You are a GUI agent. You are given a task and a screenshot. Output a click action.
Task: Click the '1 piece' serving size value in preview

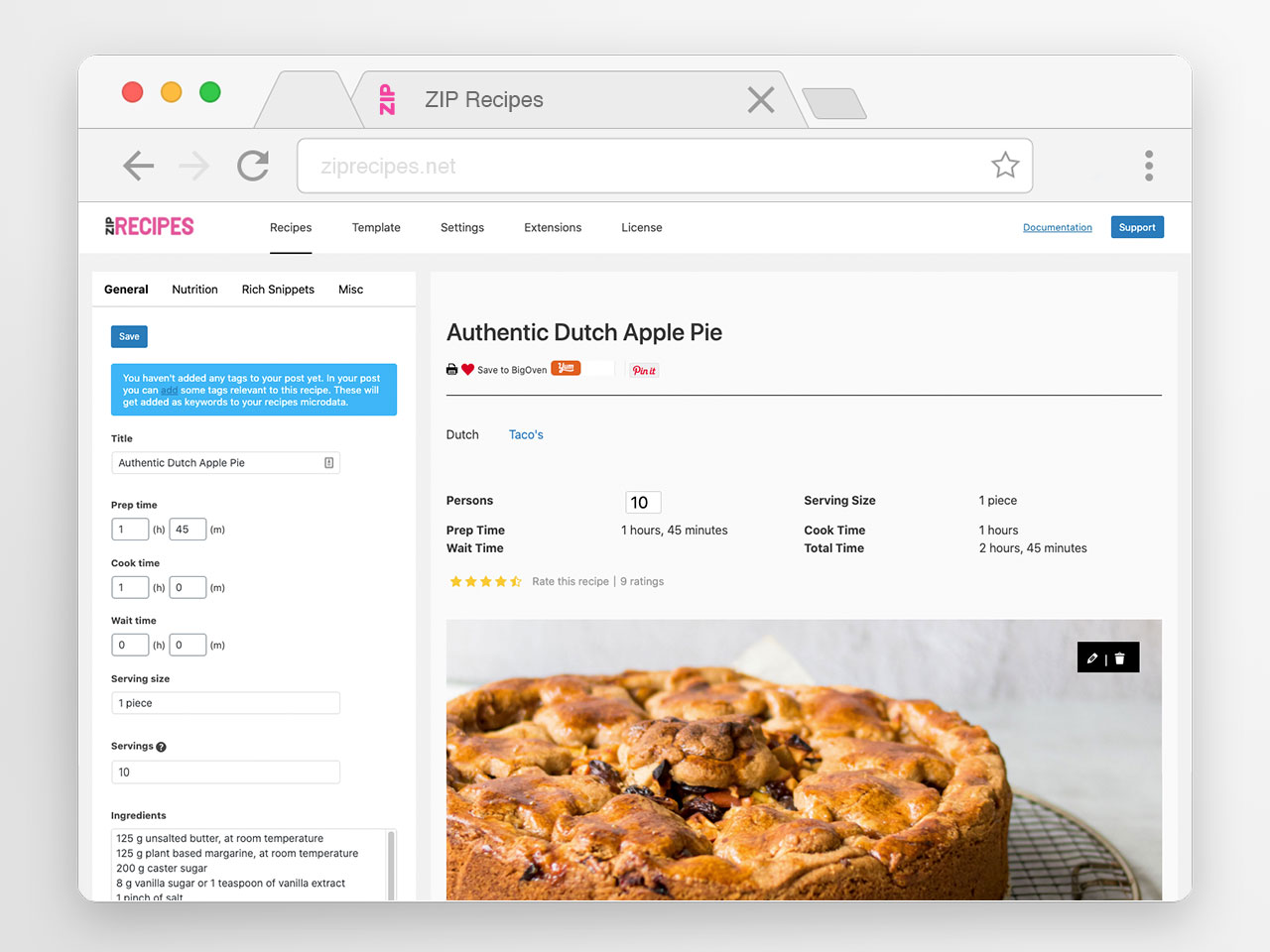(x=998, y=501)
